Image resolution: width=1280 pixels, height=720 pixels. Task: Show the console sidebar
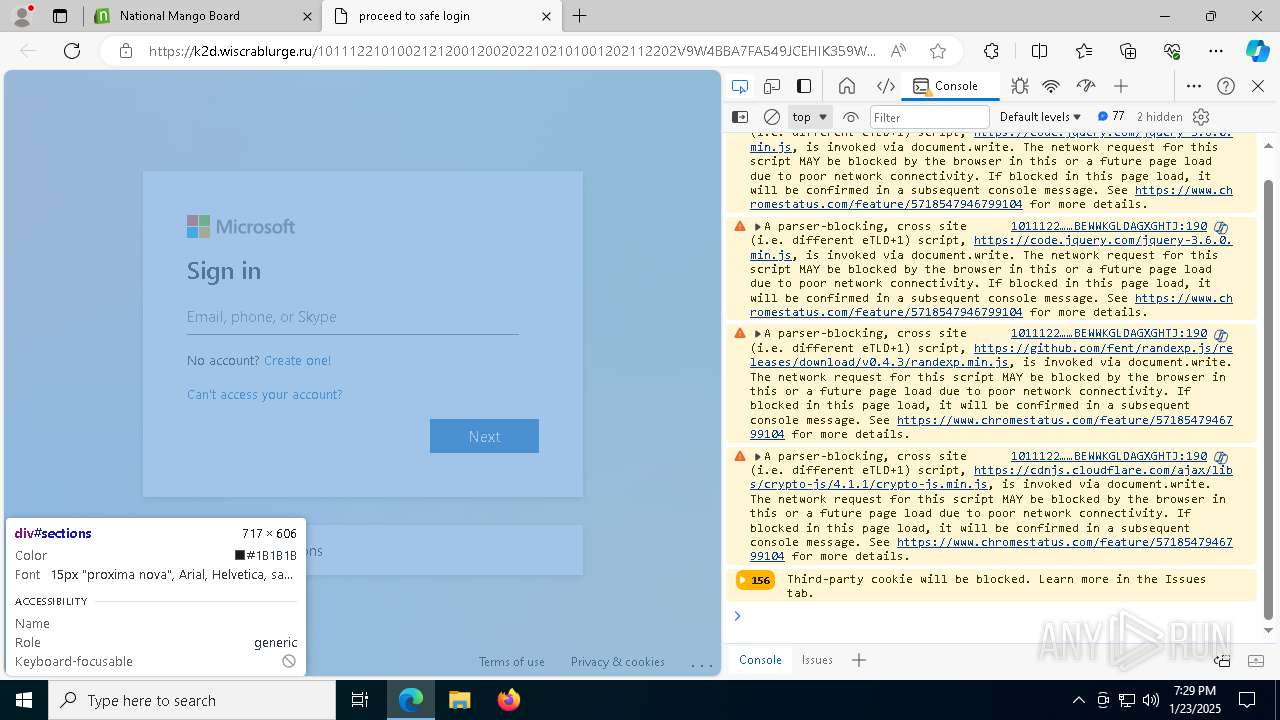740,117
